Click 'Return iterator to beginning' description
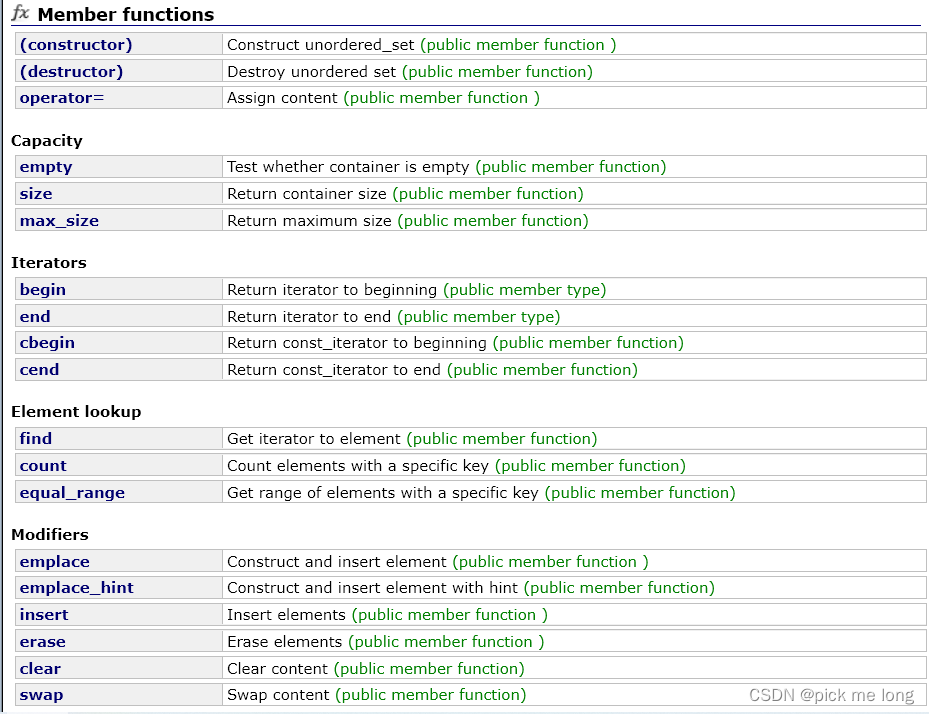The image size is (929, 714). coord(332,290)
